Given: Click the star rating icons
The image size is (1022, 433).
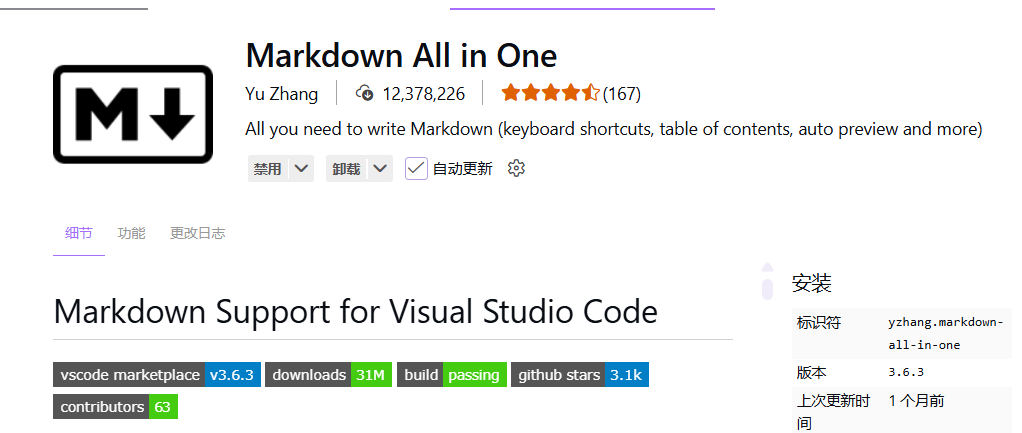Looking at the screenshot, I should pyautogui.click(x=550, y=94).
